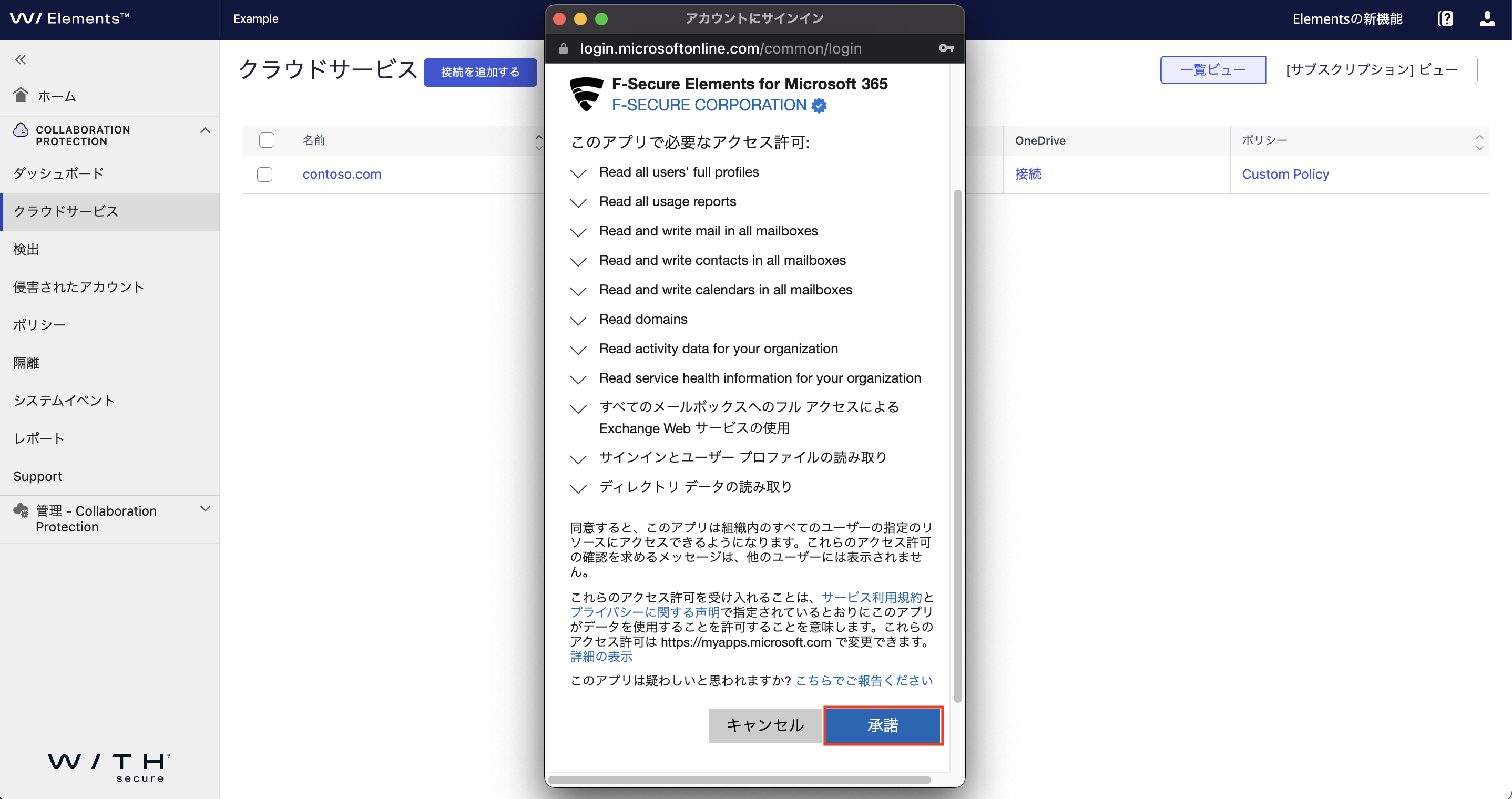1512x799 pixels.
Task: Expand ディレクトリ データの読み取り permission
Action: 578,488
